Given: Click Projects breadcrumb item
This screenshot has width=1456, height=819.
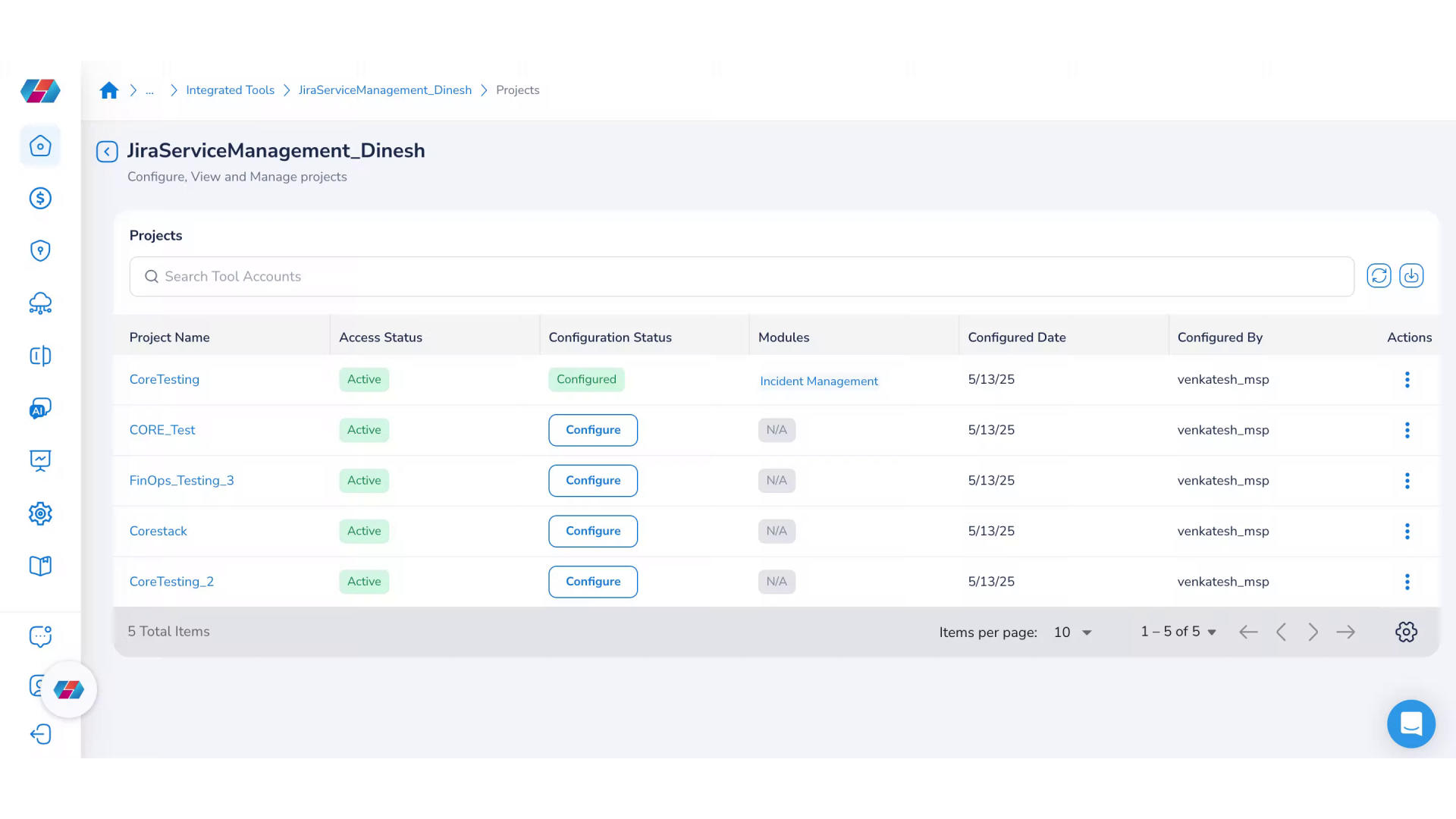Looking at the screenshot, I should click(x=518, y=90).
